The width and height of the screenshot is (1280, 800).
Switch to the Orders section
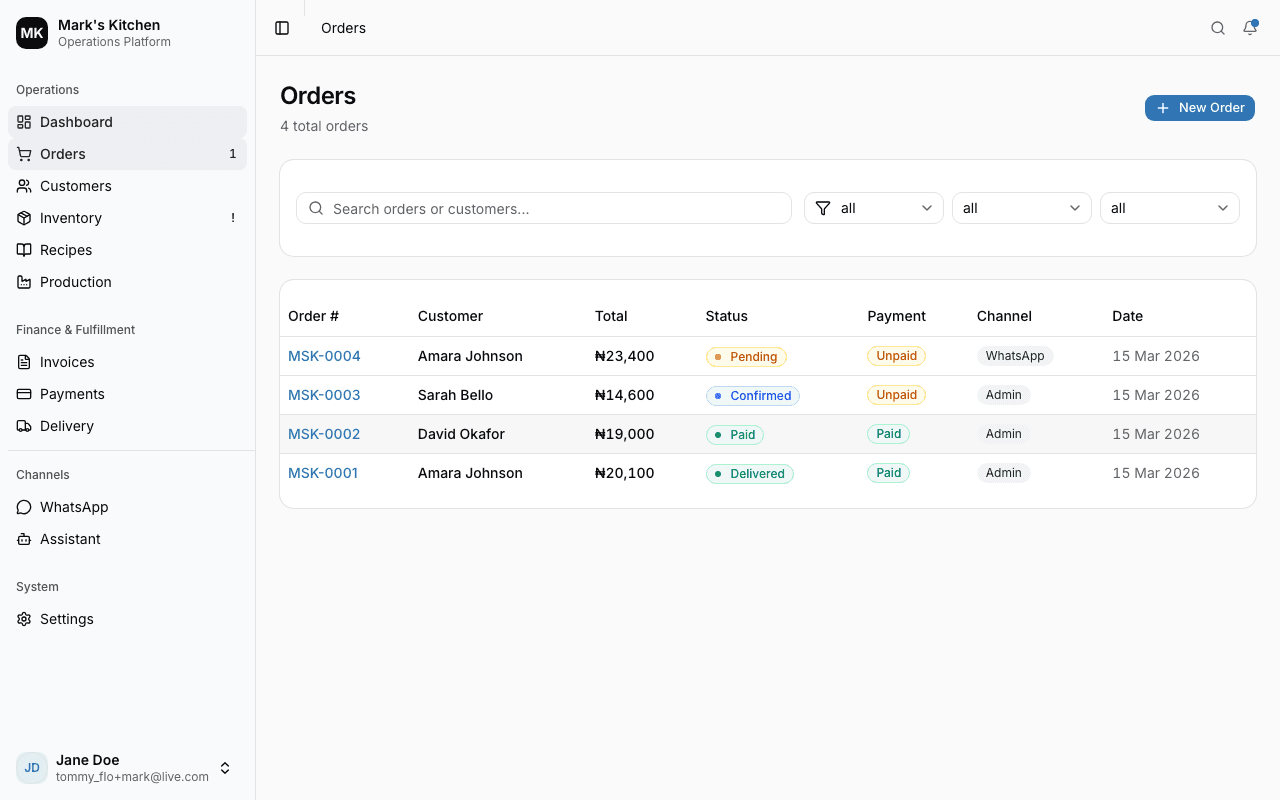61,153
